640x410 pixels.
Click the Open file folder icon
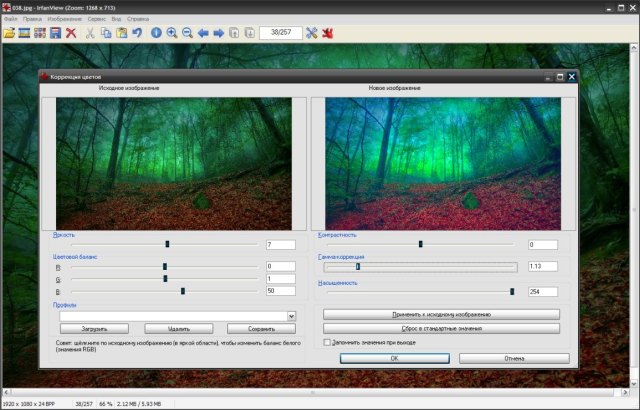(x=9, y=33)
